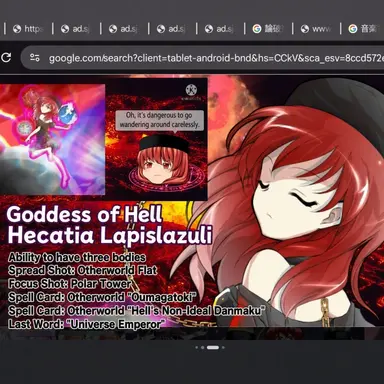Click 'Spread Shot: Otherworld Flat' line
The width and height of the screenshot is (384, 384).
coord(83,270)
